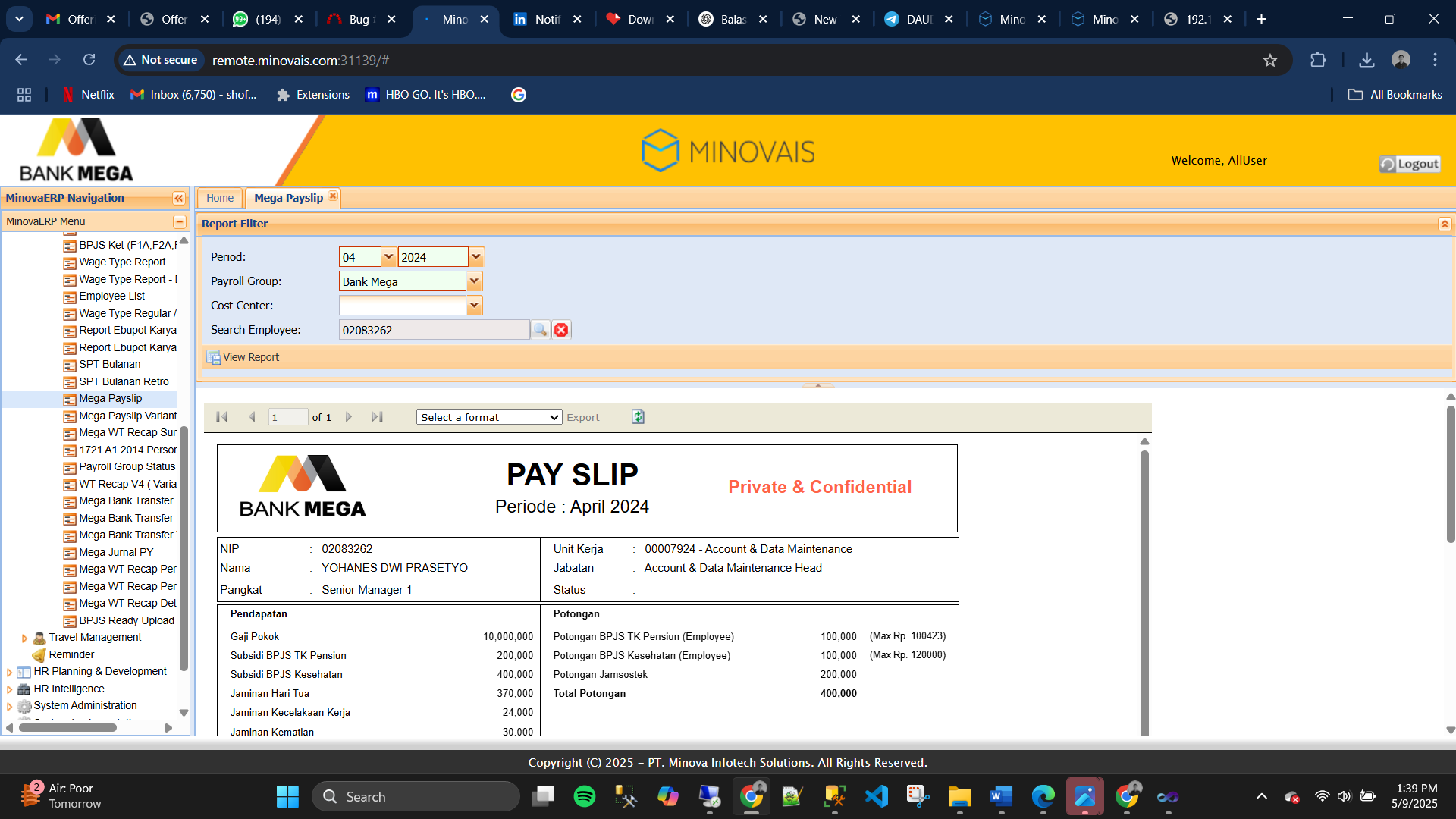Go to last report page

pyautogui.click(x=377, y=417)
